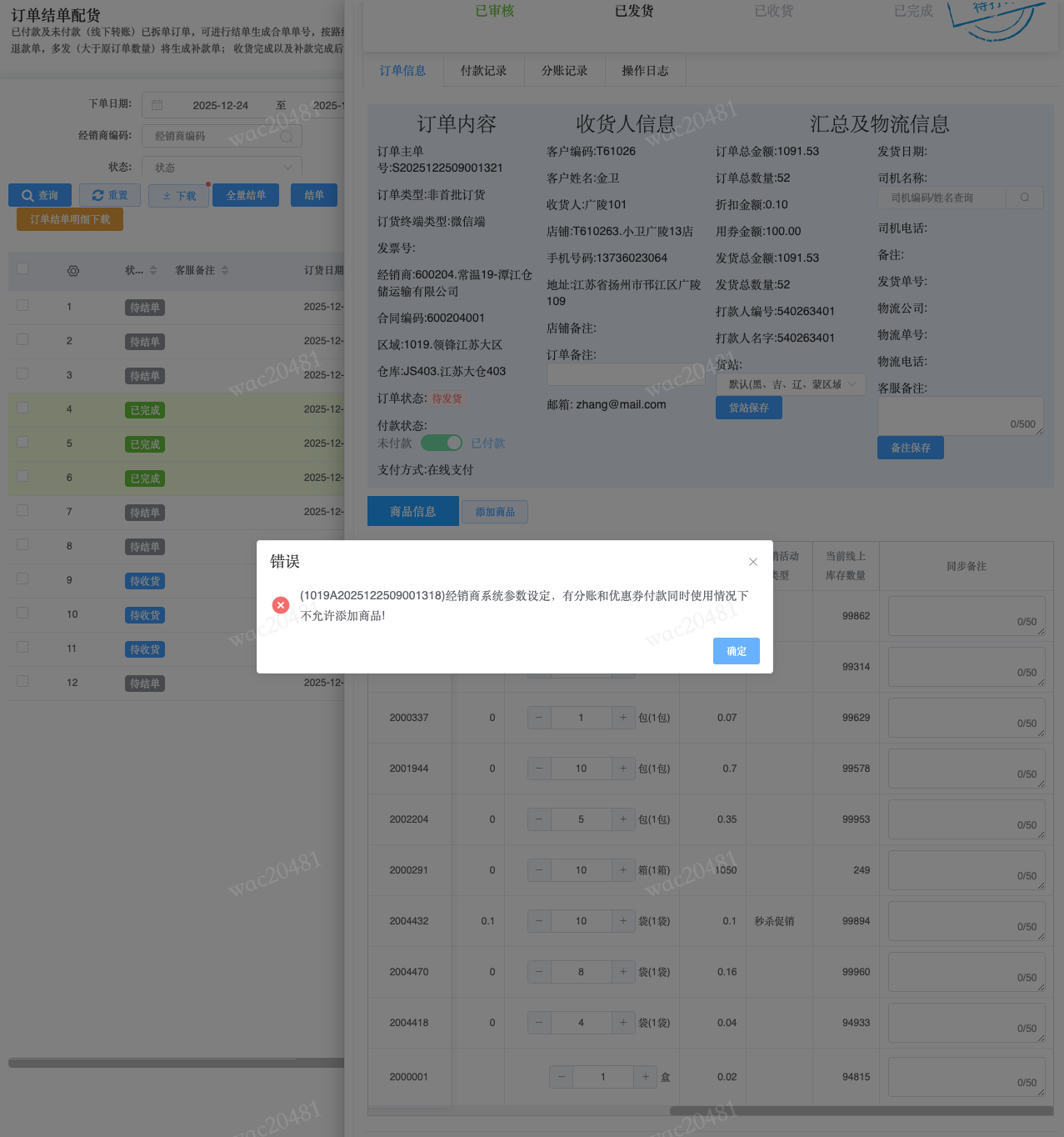
Task: Click 全量结单 button
Action: point(246,195)
